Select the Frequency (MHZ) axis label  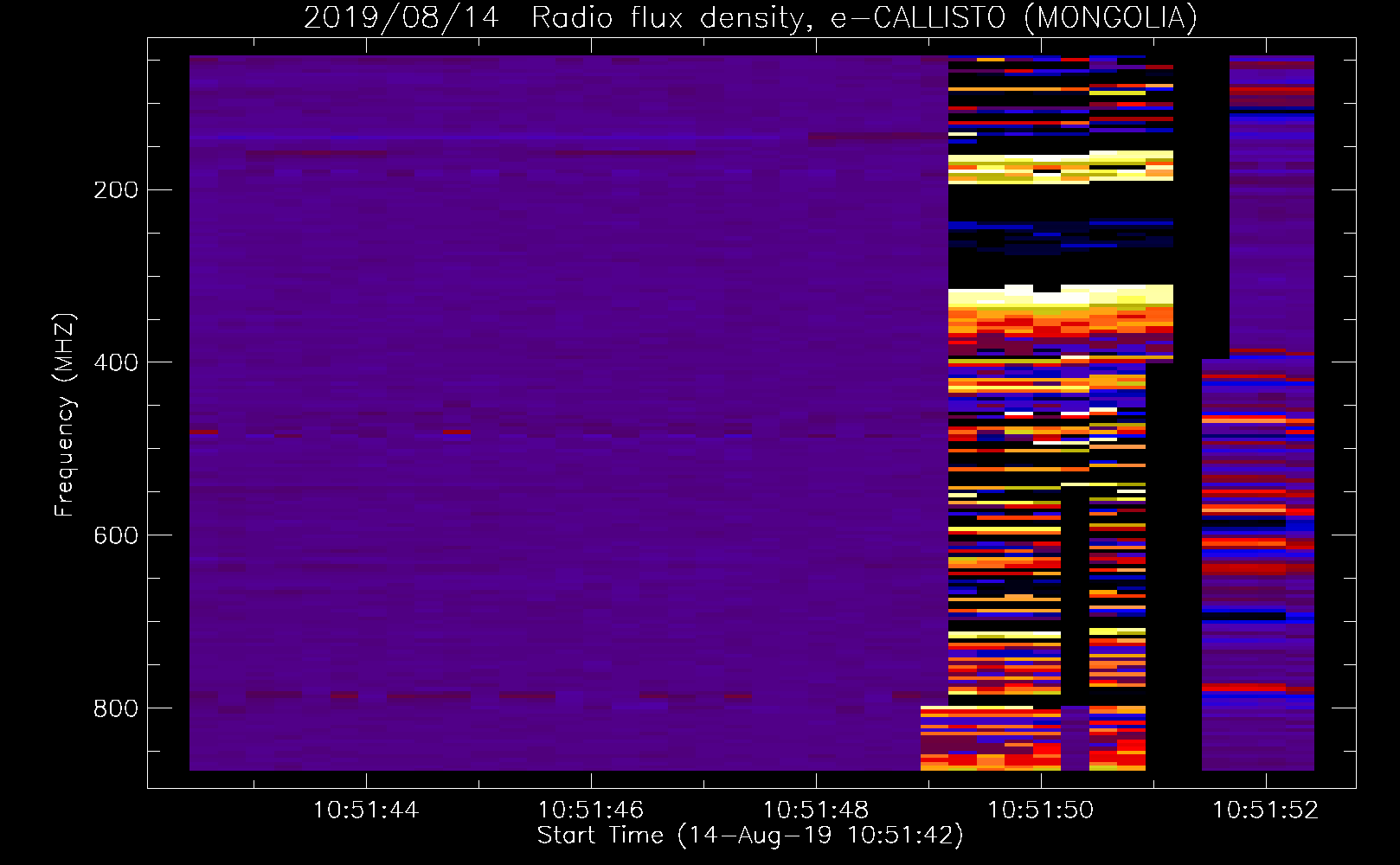[x=65, y=415]
